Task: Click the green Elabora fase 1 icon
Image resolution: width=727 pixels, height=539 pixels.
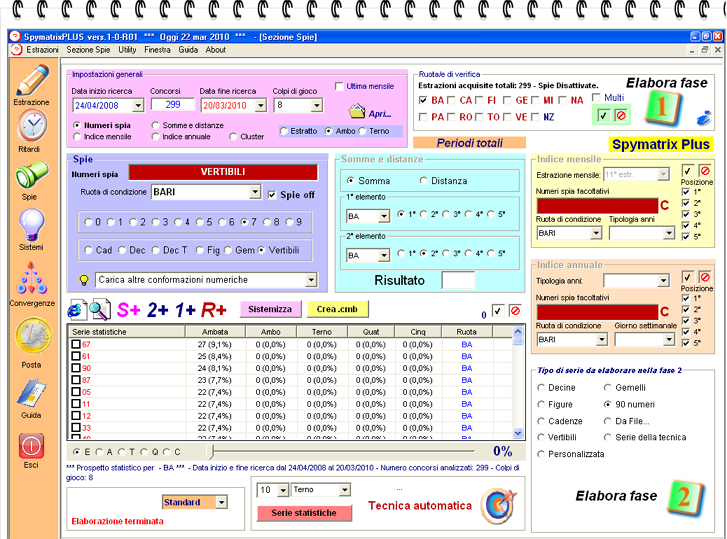Action: 662,109
